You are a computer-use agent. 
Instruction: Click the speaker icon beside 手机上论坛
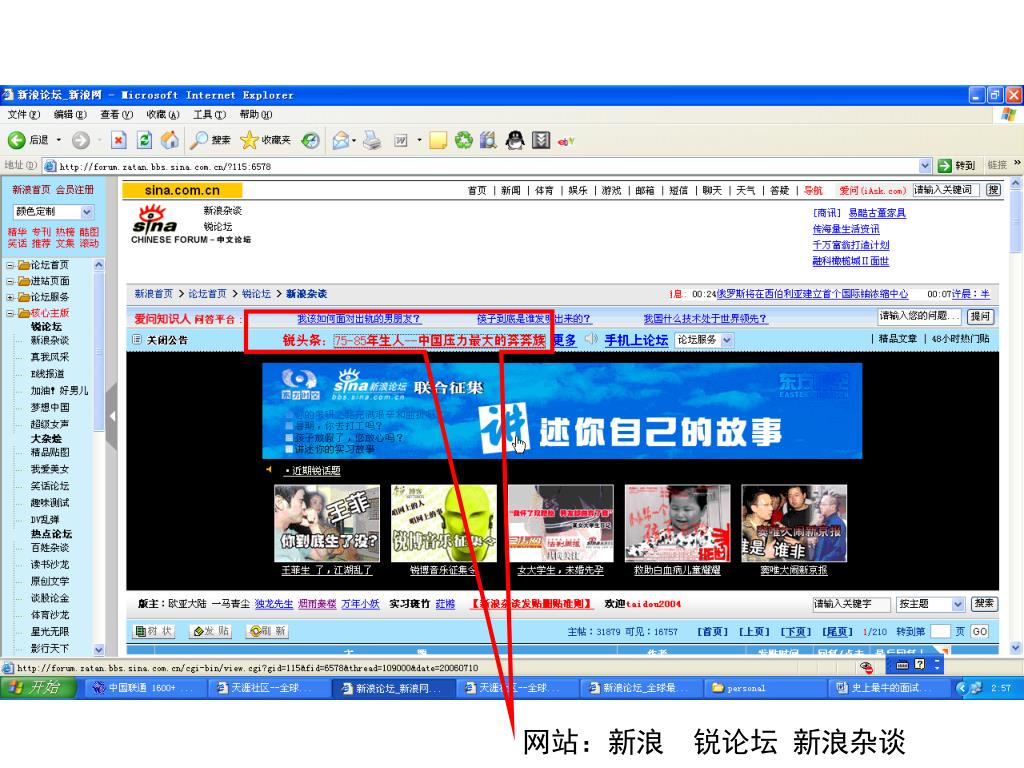click(591, 338)
